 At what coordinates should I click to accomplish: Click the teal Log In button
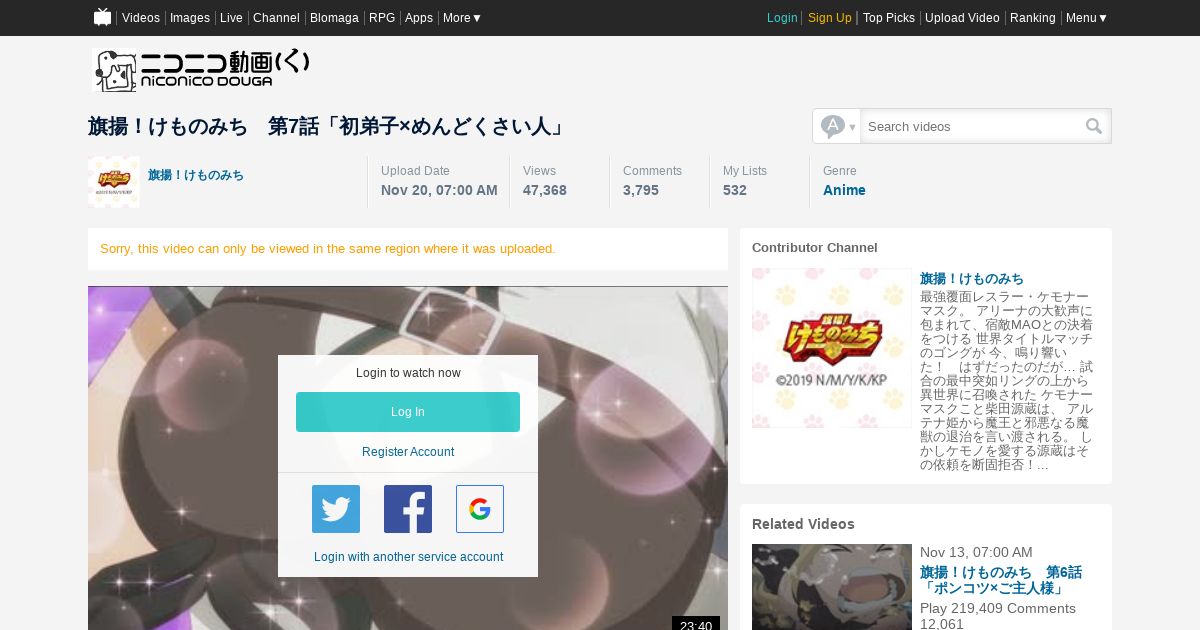tap(408, 412)
